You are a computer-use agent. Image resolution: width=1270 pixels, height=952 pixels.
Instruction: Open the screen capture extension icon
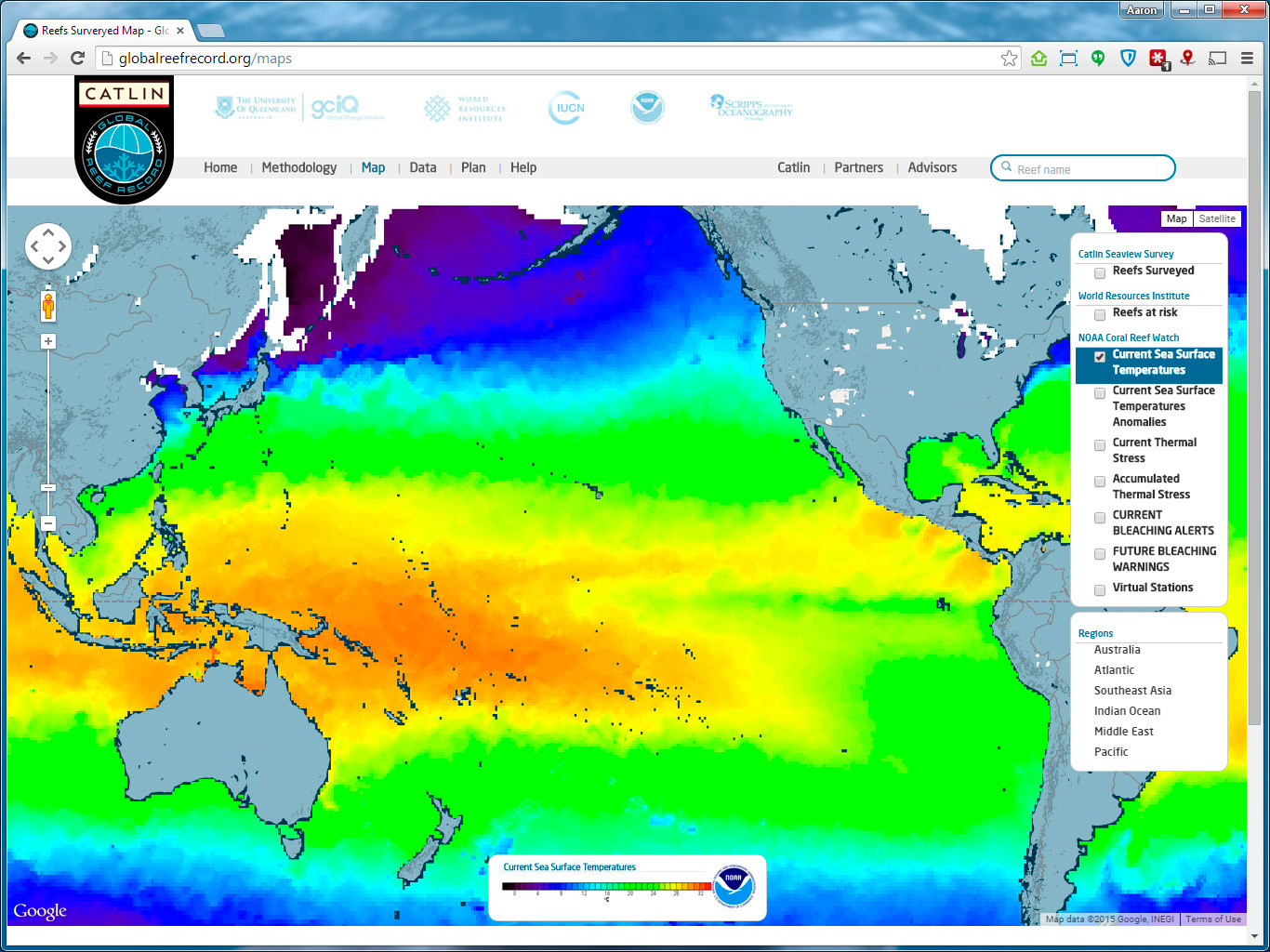pos(1068,58)
